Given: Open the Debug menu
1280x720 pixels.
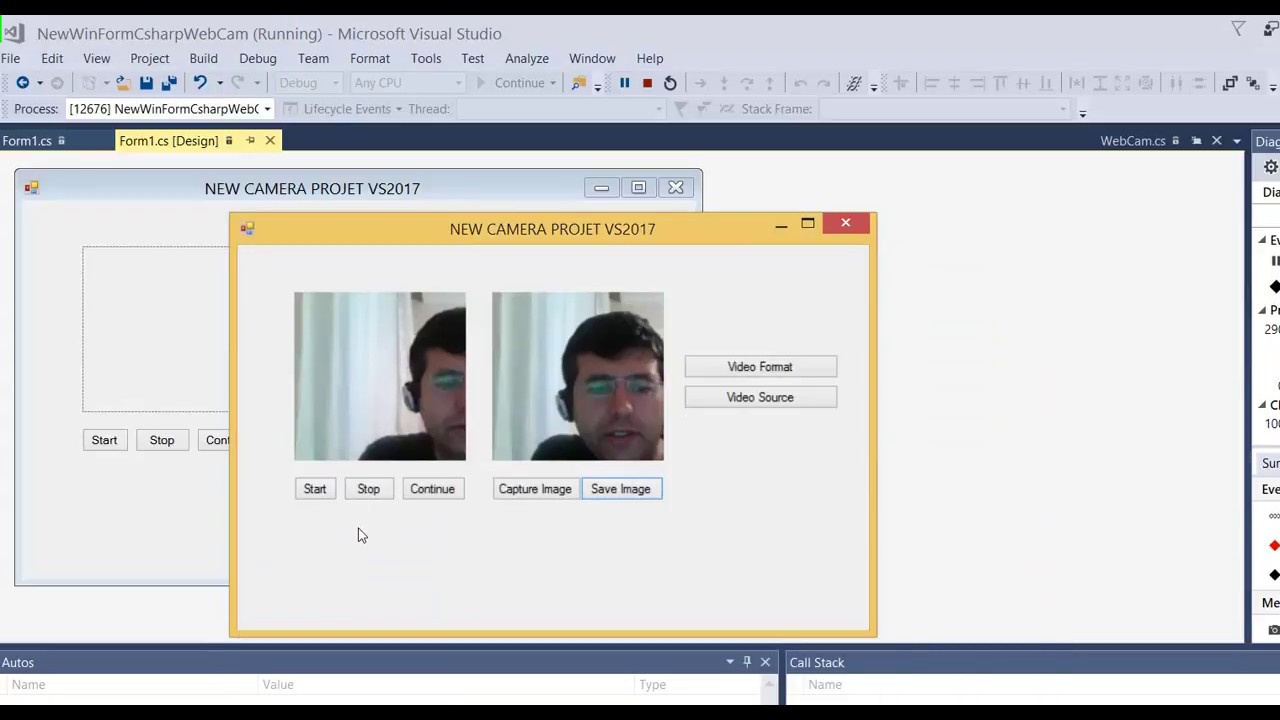Looking at the screenshot, I should pos(257,58).
